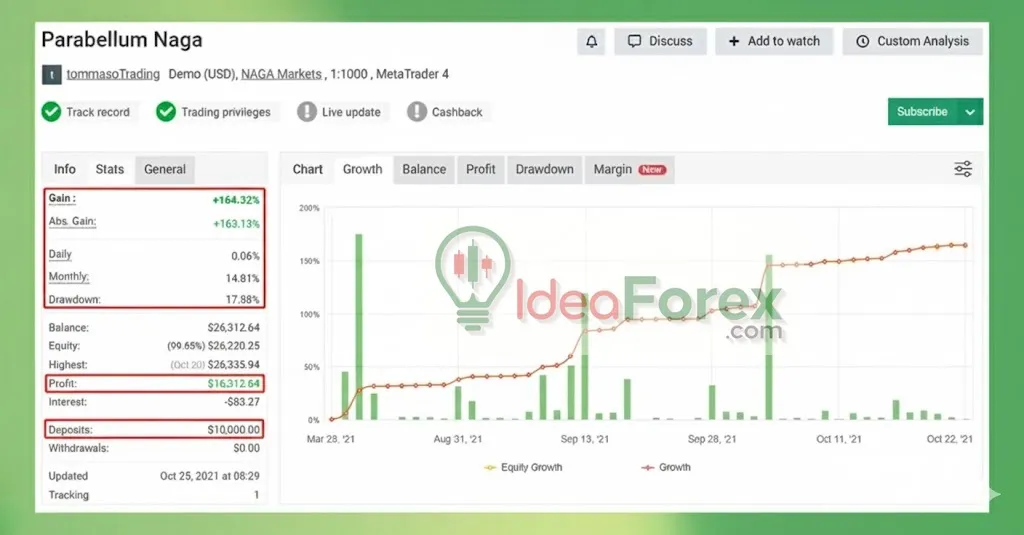Click the New badge on Margin
Image resolution: width=1024 pixels, height=535 pixels.
coord(652,170)
